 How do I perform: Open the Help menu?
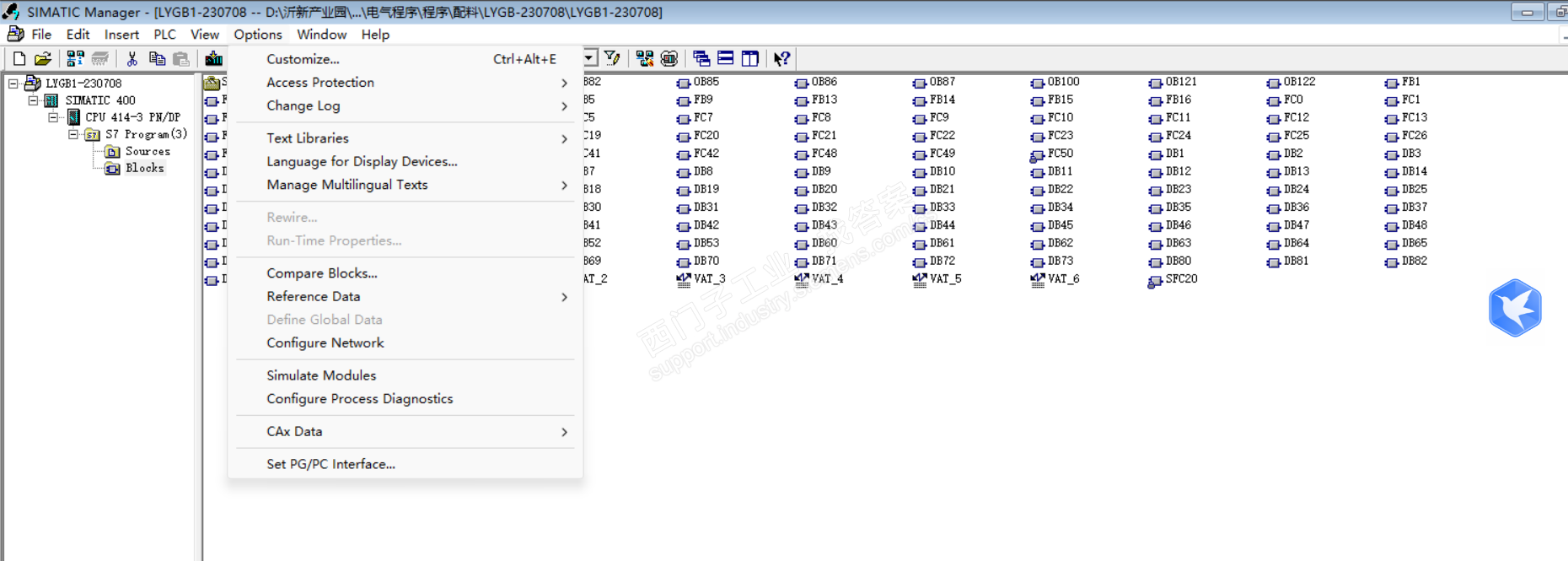(x=375, y=35)
